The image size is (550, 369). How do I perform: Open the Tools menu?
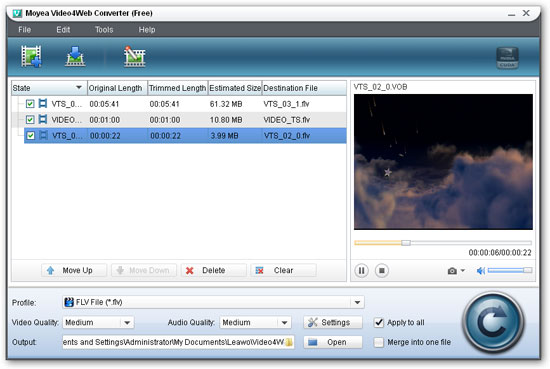[104, 30]
